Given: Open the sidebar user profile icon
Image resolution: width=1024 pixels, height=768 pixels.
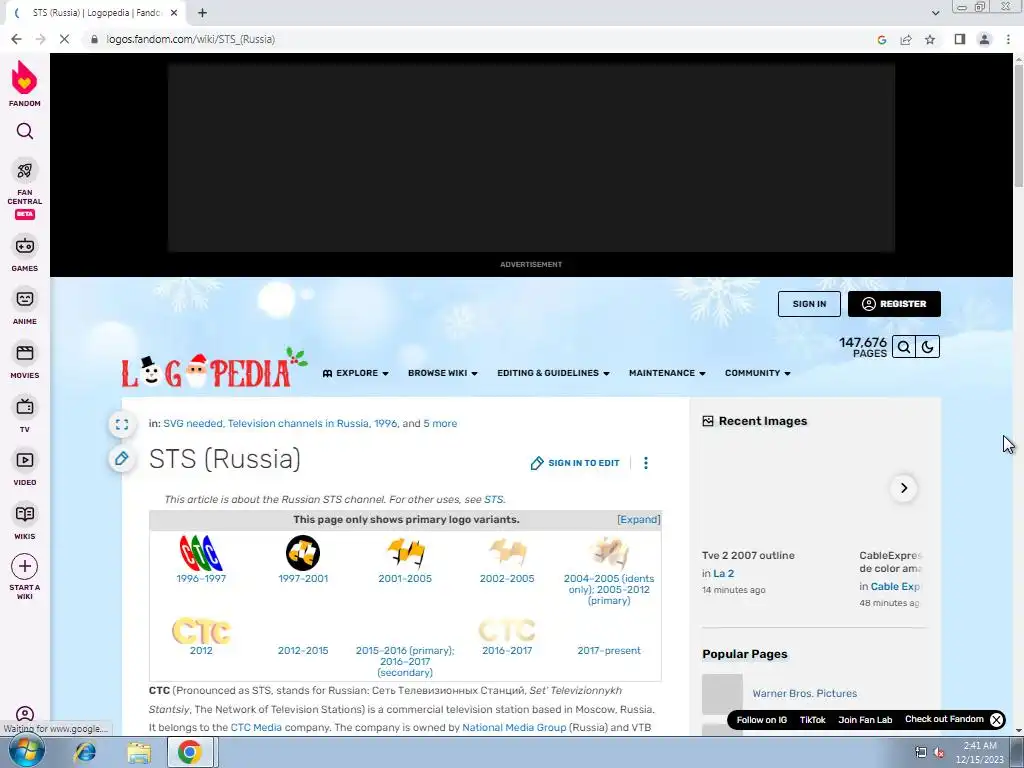Looking at the screenshot, I should [25, 714].
